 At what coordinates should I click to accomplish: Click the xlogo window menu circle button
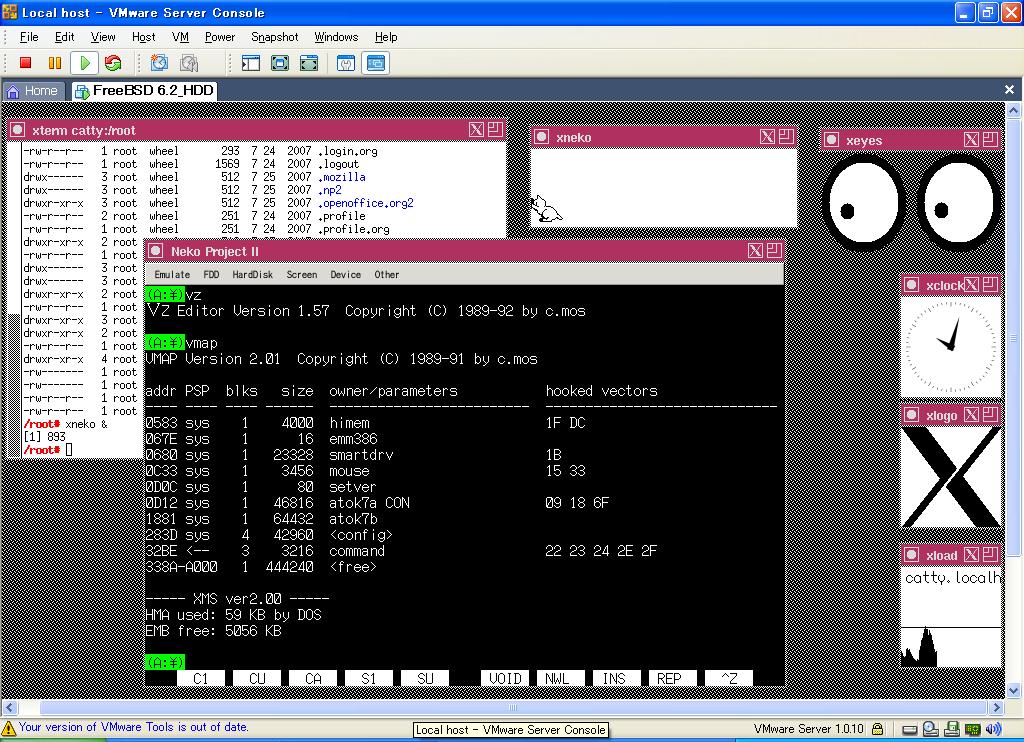[912, 415]
